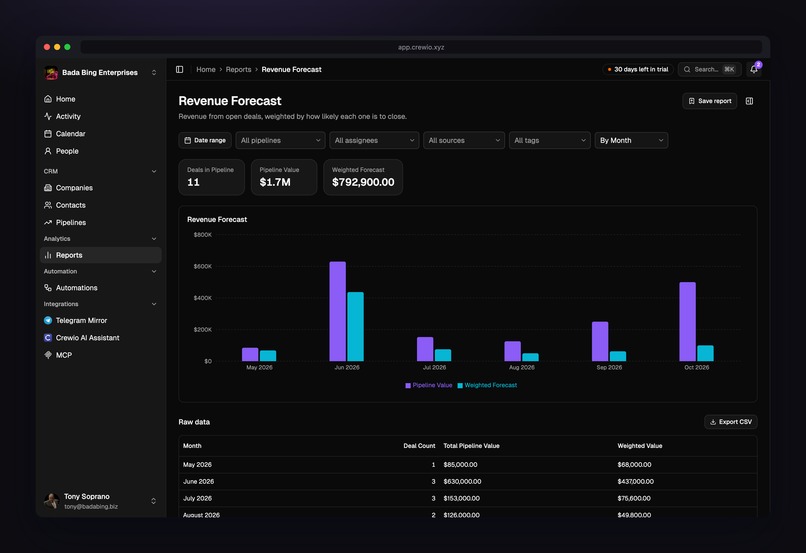Toggle Pipeline Value legend item

tap(429, 385)
